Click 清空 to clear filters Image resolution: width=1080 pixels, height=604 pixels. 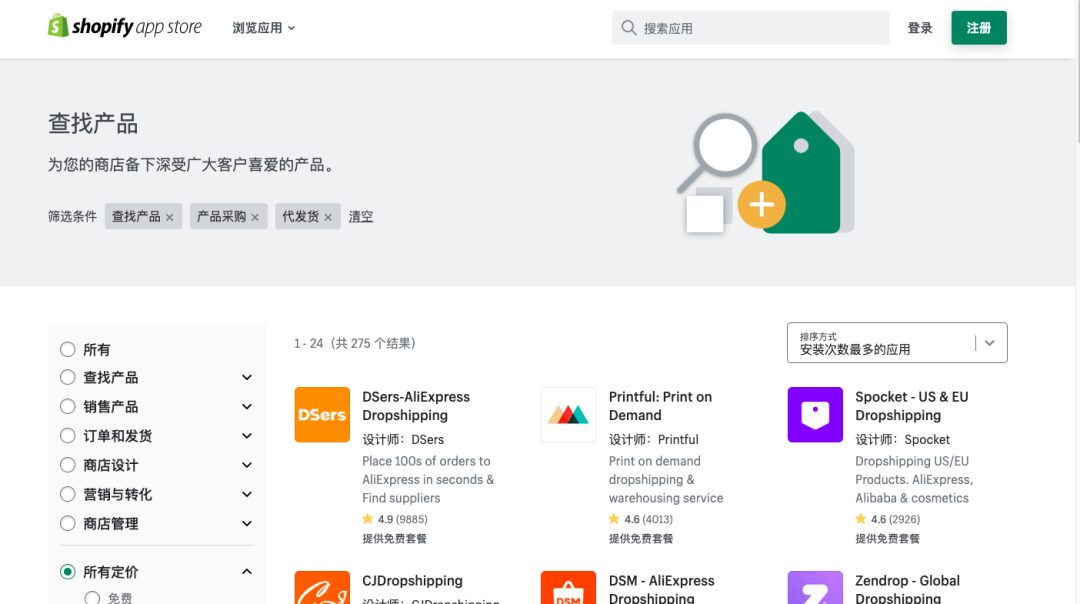(x=360, y=216)
